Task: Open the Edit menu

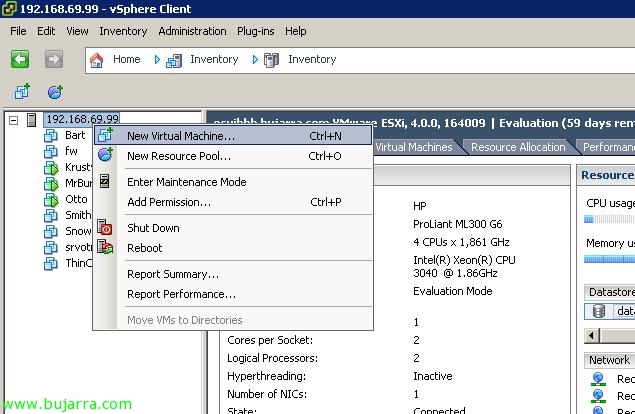Action: (x=46, y=31)
